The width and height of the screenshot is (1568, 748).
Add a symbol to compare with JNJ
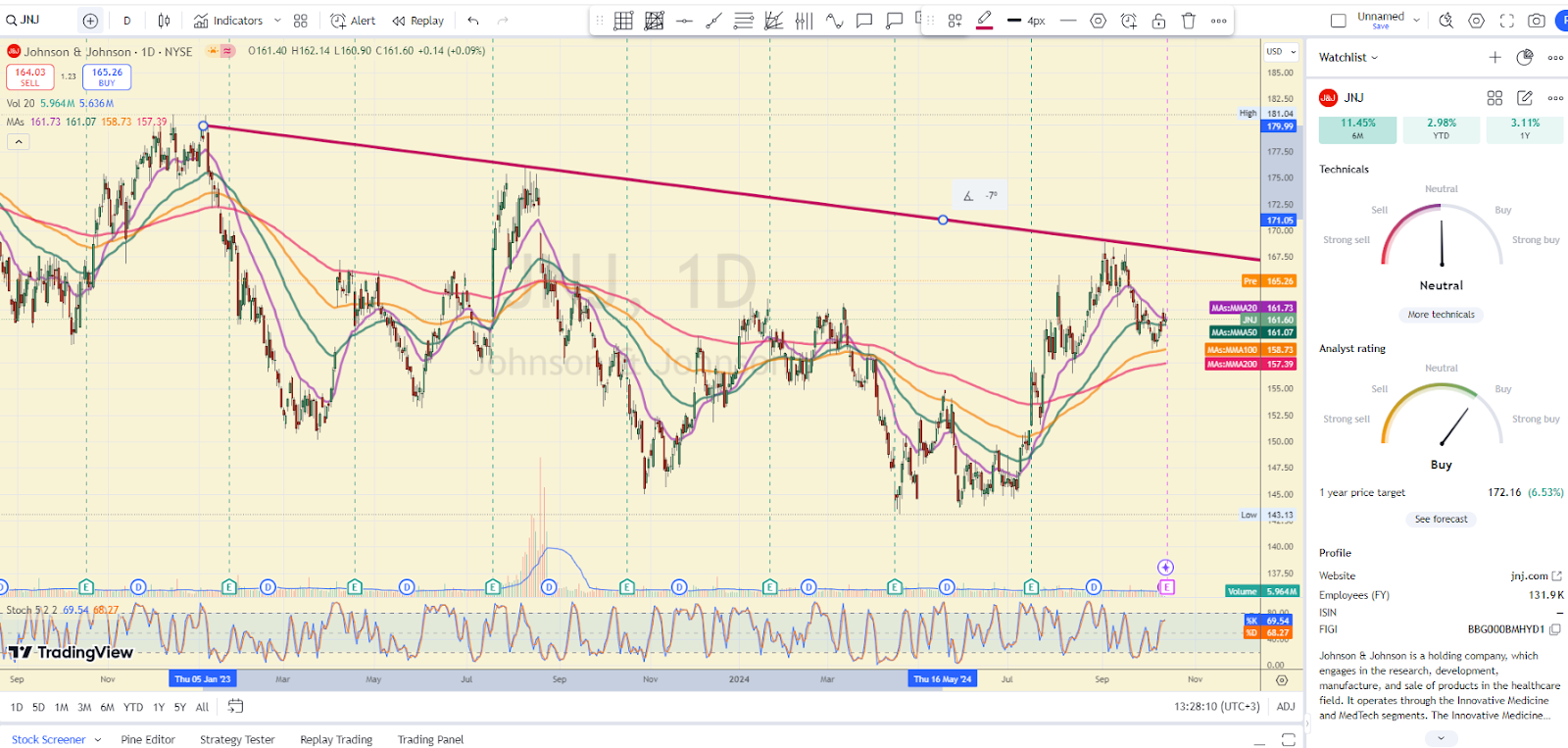90,21
